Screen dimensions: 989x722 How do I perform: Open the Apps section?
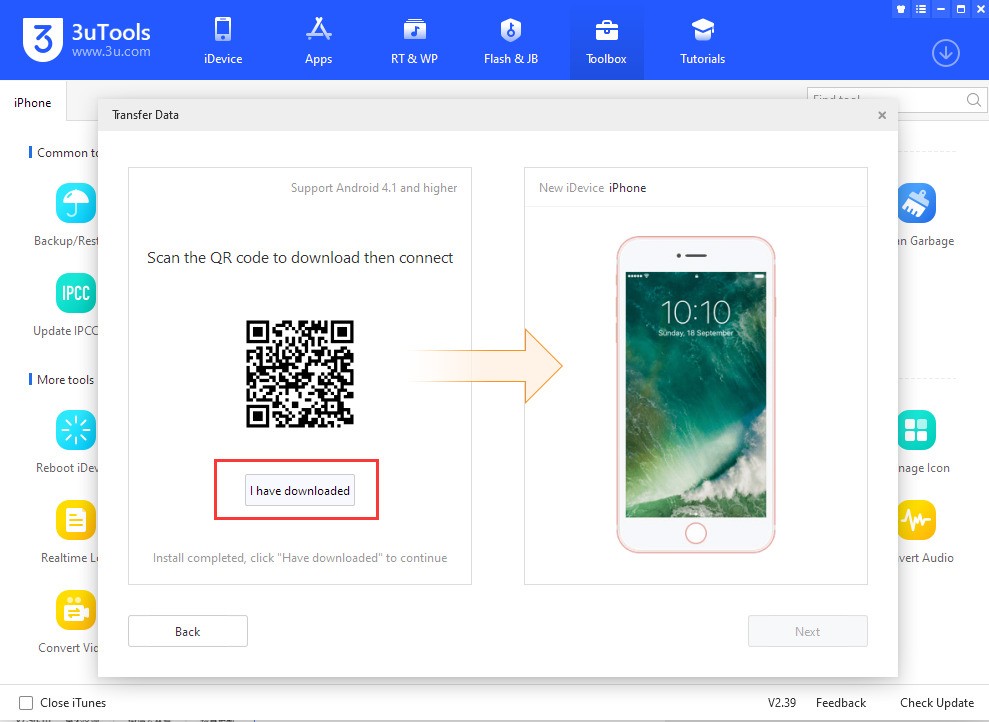[319, 40]
